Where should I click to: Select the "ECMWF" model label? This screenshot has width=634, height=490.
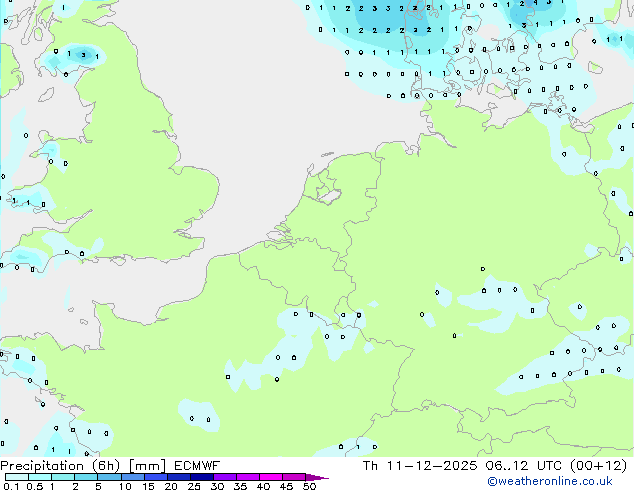[197, 466]
